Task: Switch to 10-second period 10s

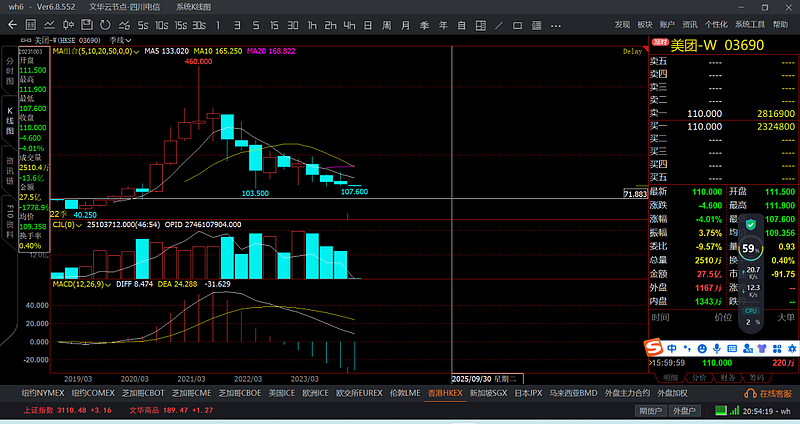Action: click(162, 25)
